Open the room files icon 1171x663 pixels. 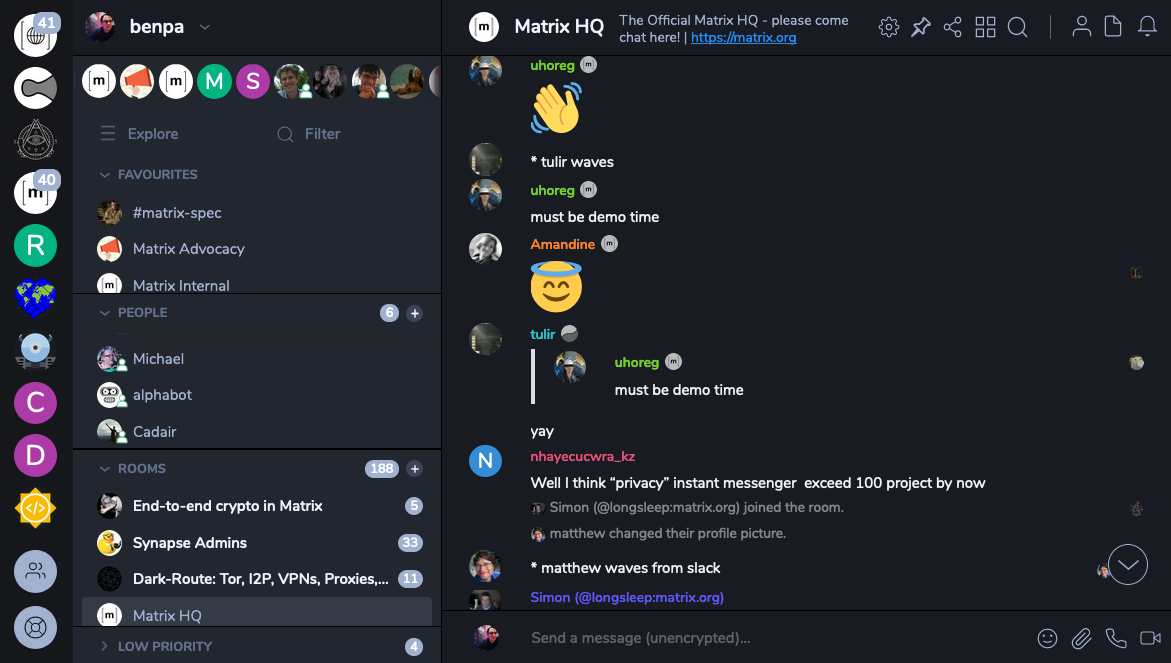(x=1113, y=27)
